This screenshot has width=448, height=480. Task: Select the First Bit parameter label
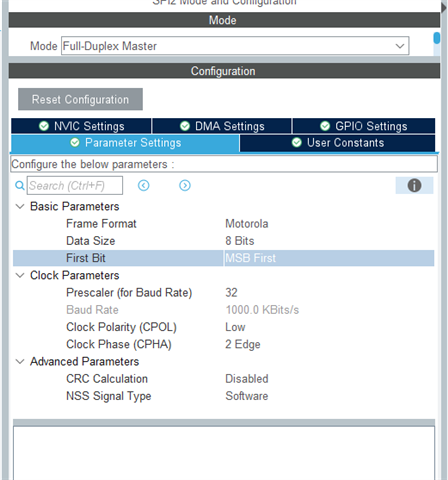tap(86, 258)
